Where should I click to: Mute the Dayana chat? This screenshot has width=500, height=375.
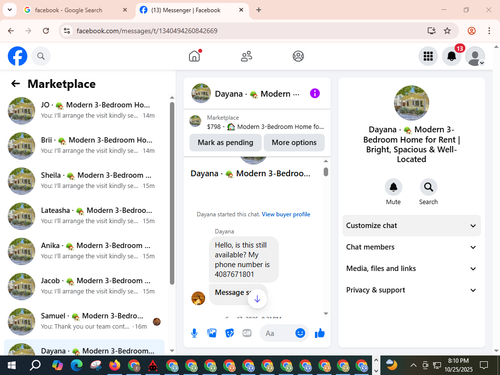(x=393, y=187)
